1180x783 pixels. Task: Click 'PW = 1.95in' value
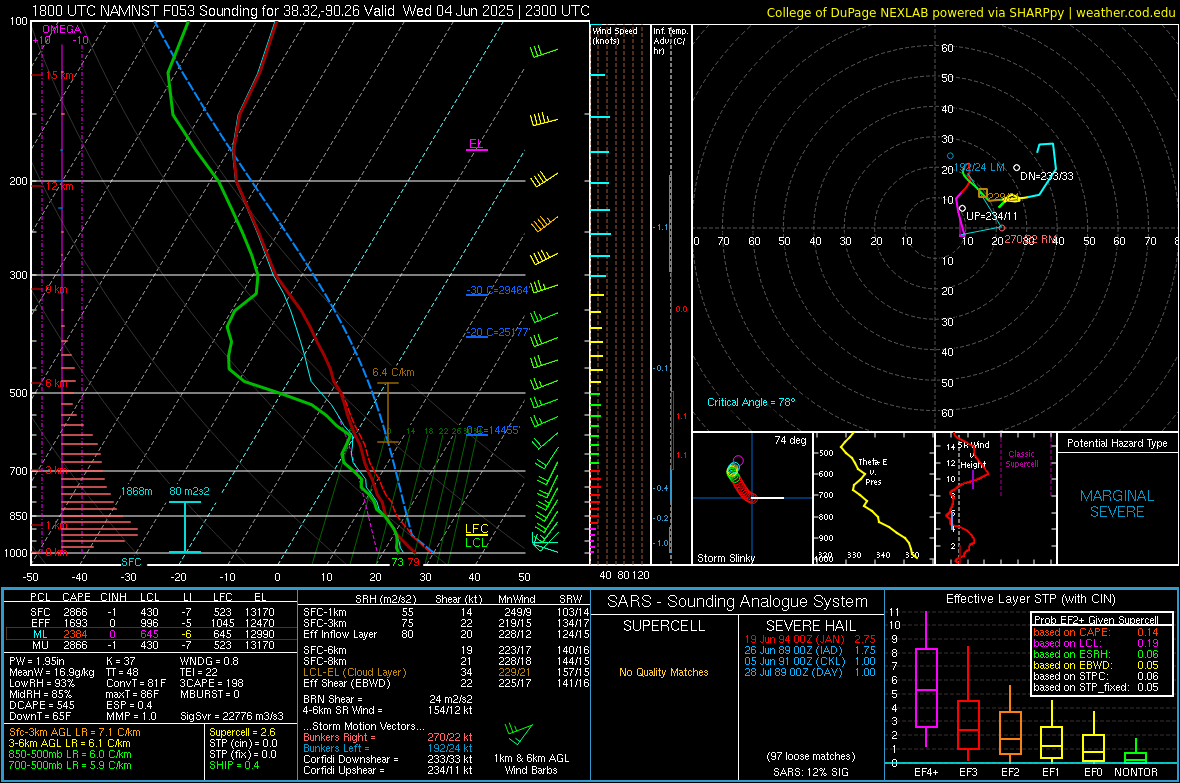[37, 661]
